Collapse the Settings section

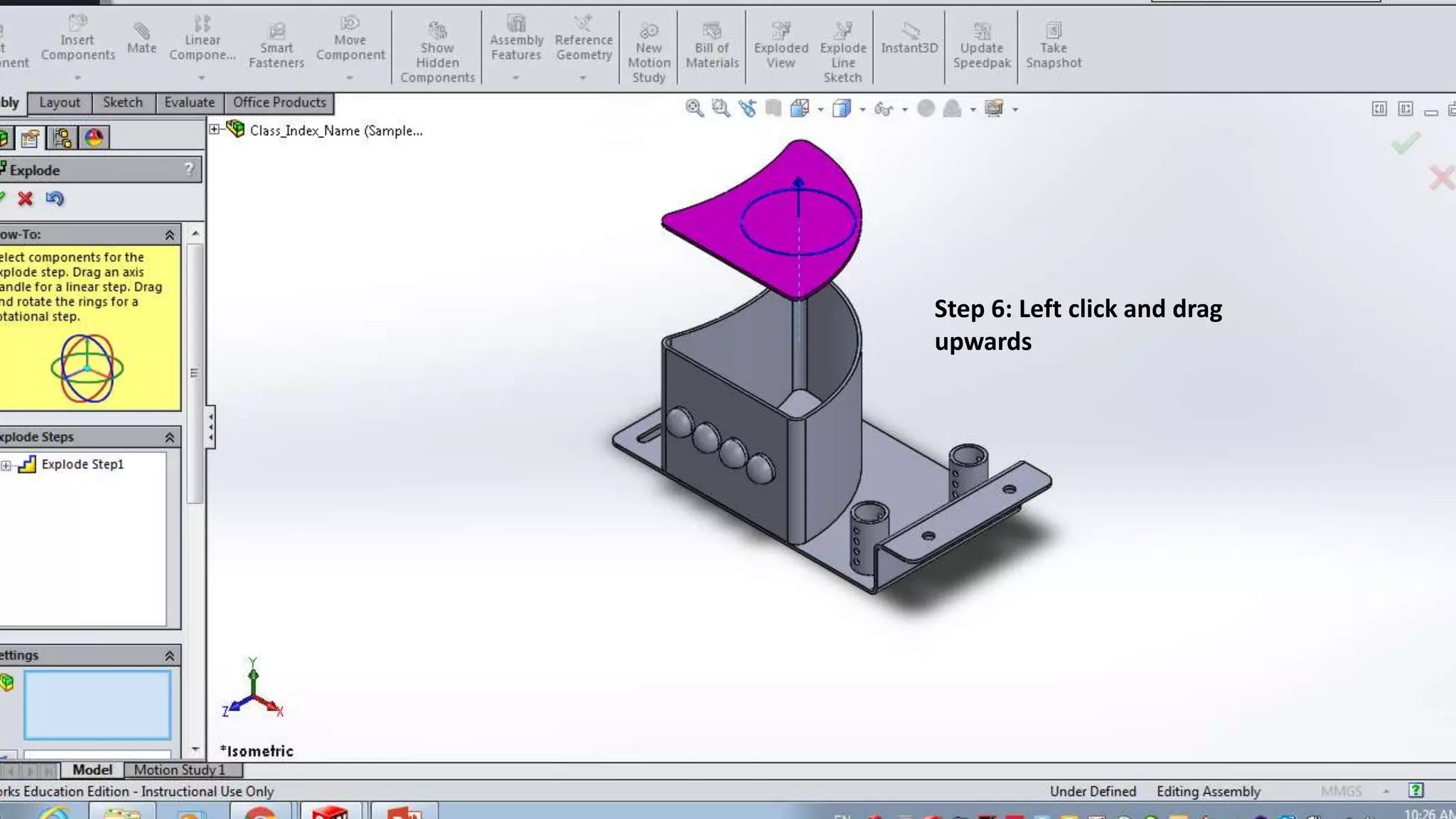[169, 655]
